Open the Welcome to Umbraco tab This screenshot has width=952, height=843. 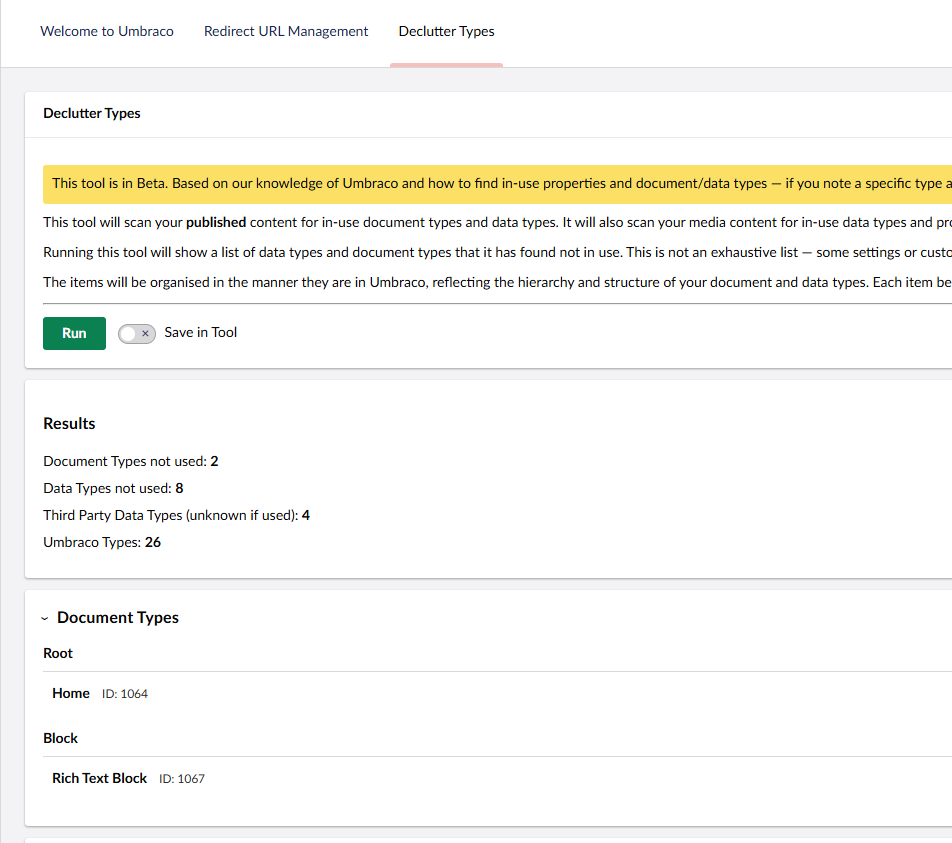pyautogui.click(x=107, y=32)
